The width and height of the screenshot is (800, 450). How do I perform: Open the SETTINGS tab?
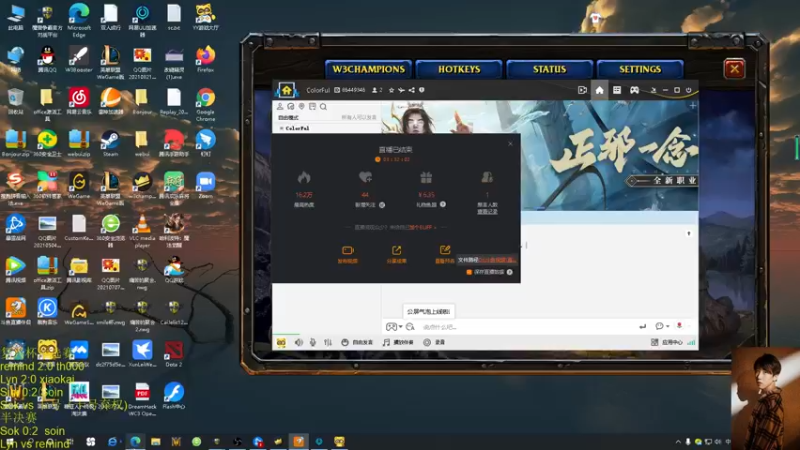pos(640,69)
